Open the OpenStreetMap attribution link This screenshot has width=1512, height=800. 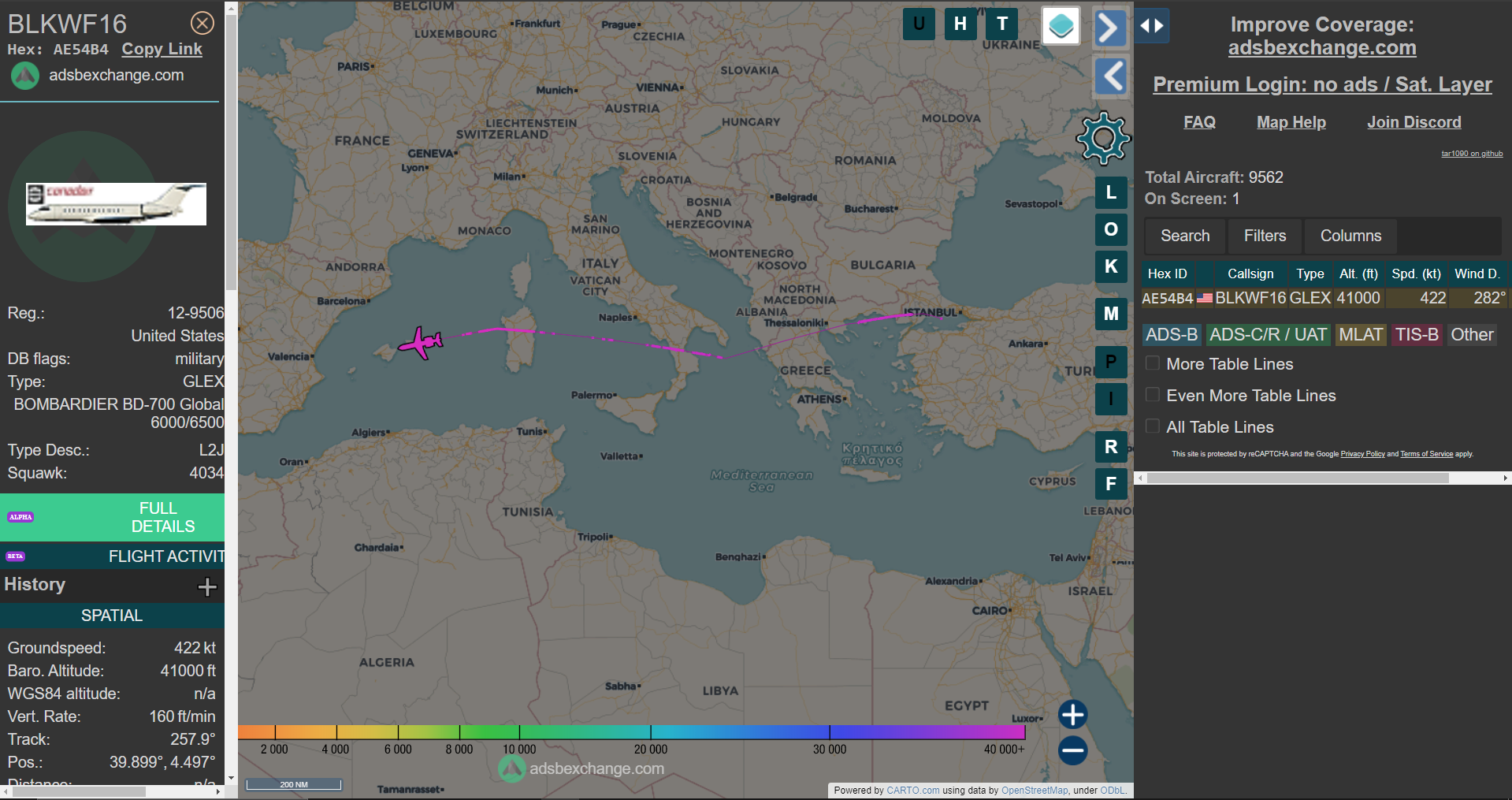1035,791
